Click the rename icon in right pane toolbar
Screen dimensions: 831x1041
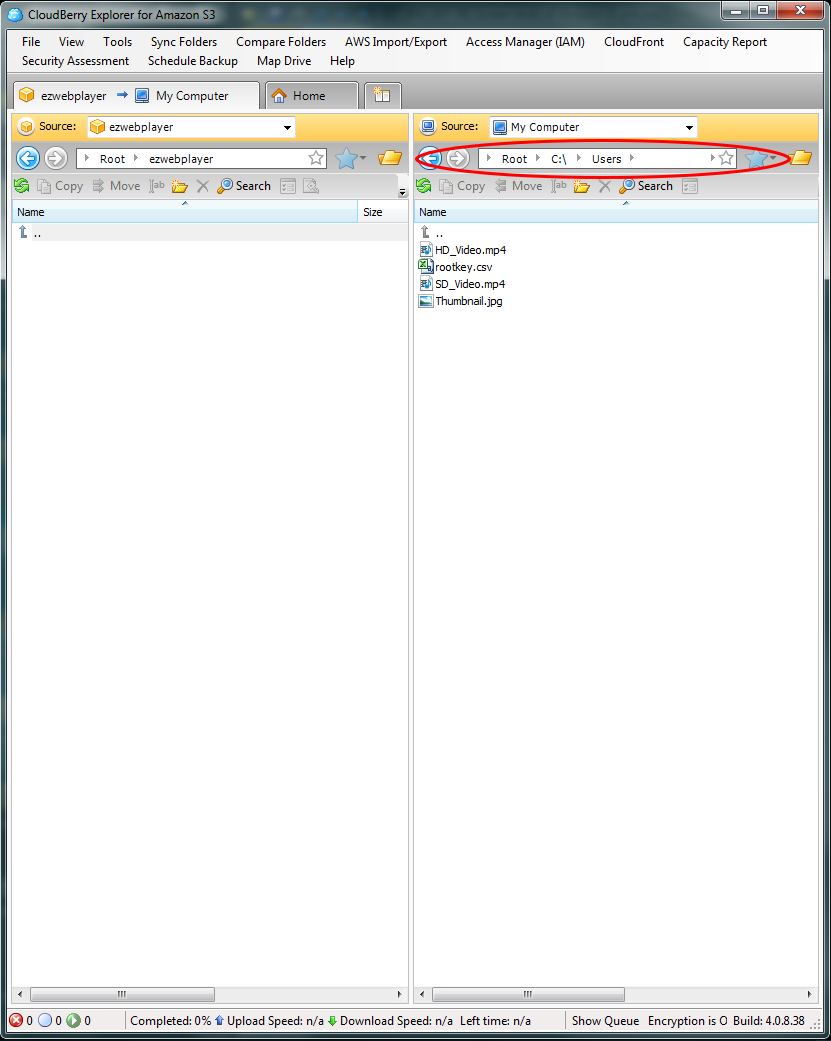pyautogui.click(x=559, y=186)
